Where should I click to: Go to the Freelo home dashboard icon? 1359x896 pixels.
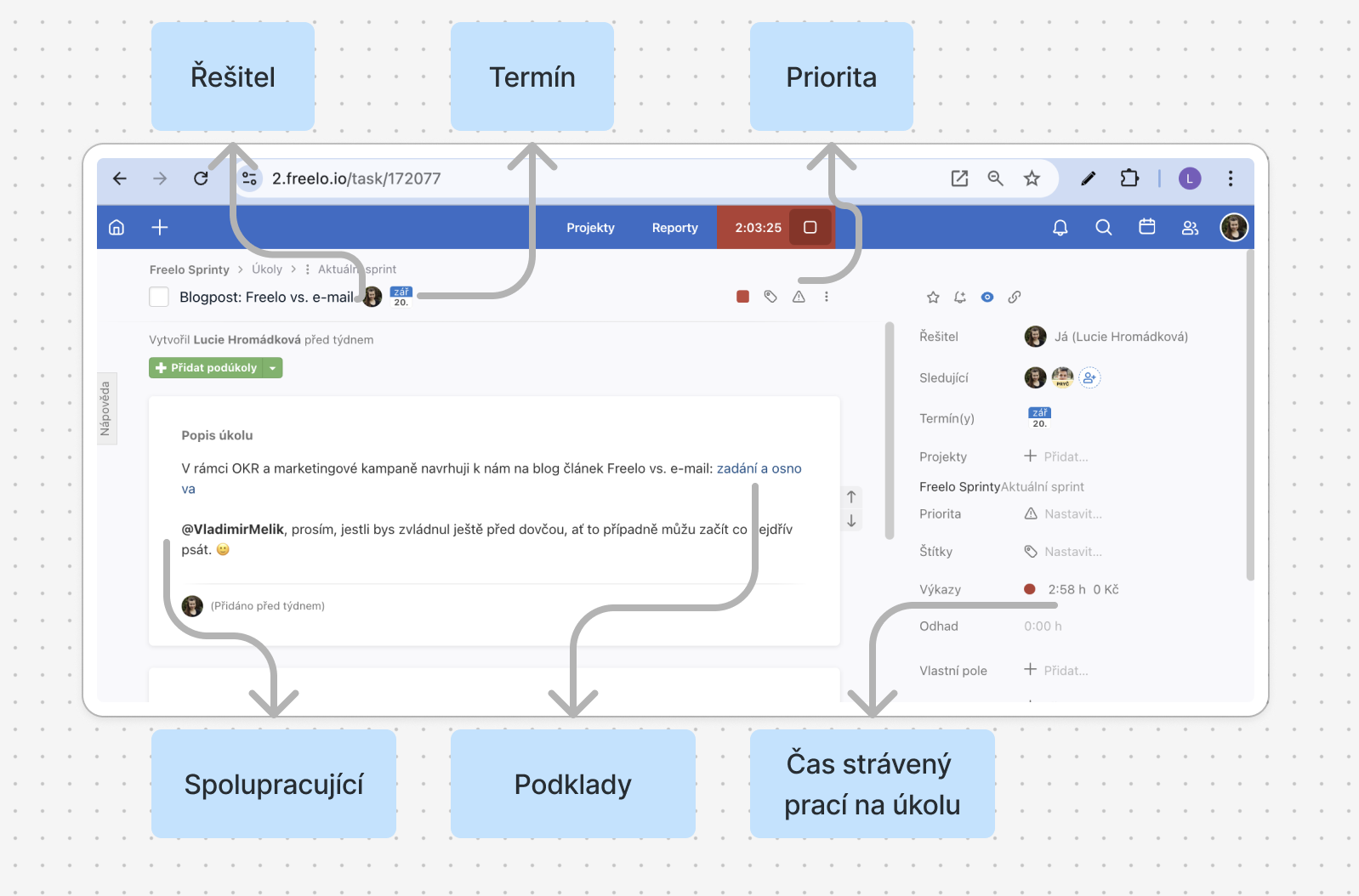pyautogui.click(x=117, y=227)
